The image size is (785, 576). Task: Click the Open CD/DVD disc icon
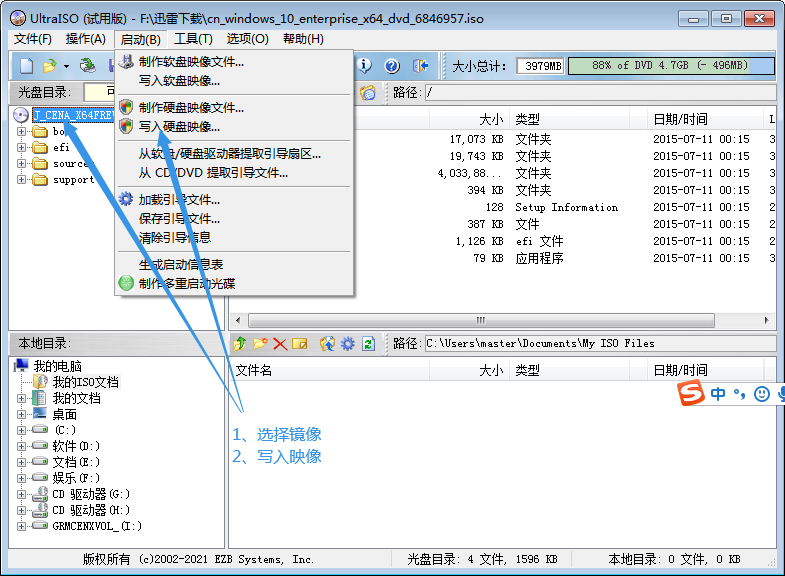click(x=88, y=66)
